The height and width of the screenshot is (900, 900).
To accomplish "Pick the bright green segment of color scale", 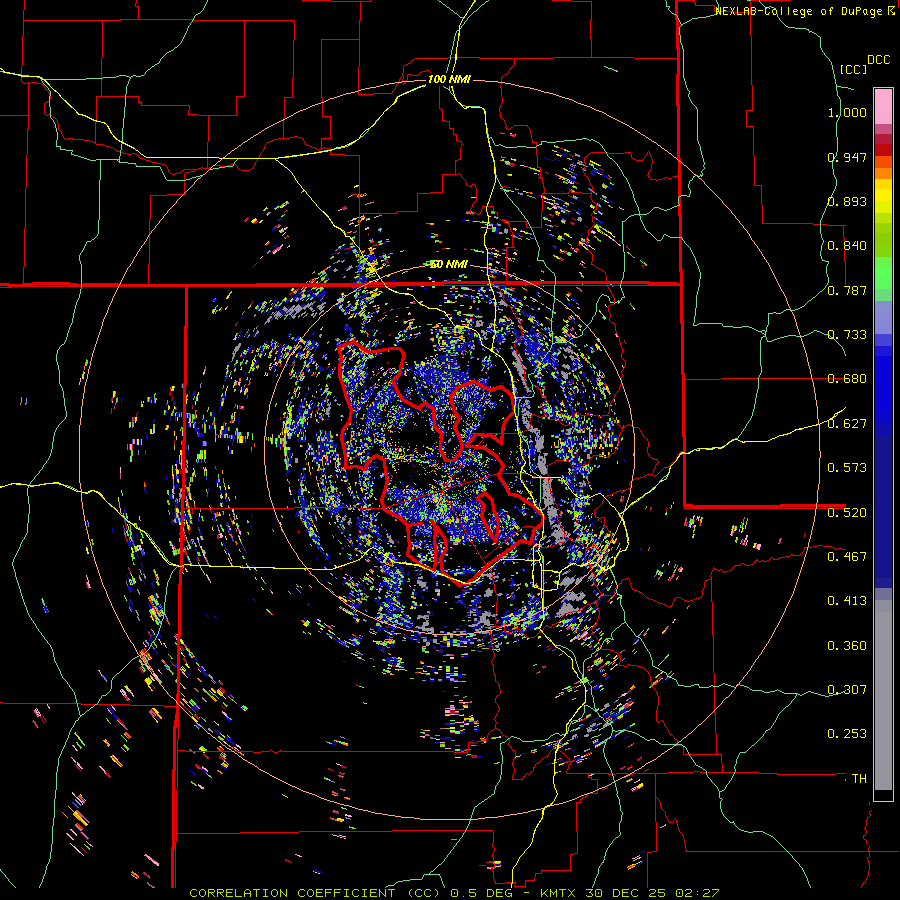I will point(883,273).
